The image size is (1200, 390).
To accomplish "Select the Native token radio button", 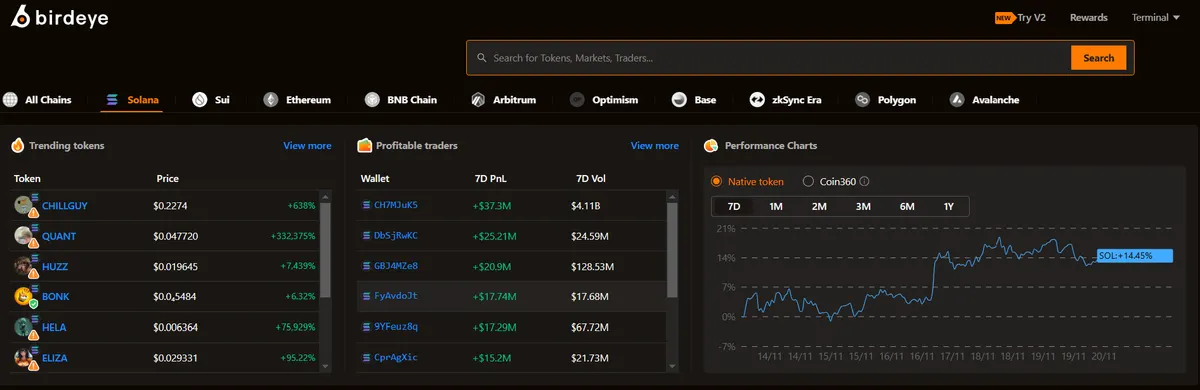I will click(716, 182).
